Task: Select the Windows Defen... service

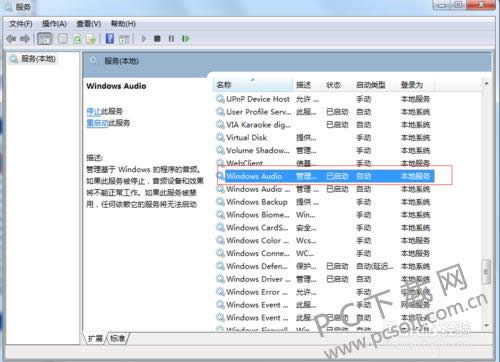Action: 257,266
